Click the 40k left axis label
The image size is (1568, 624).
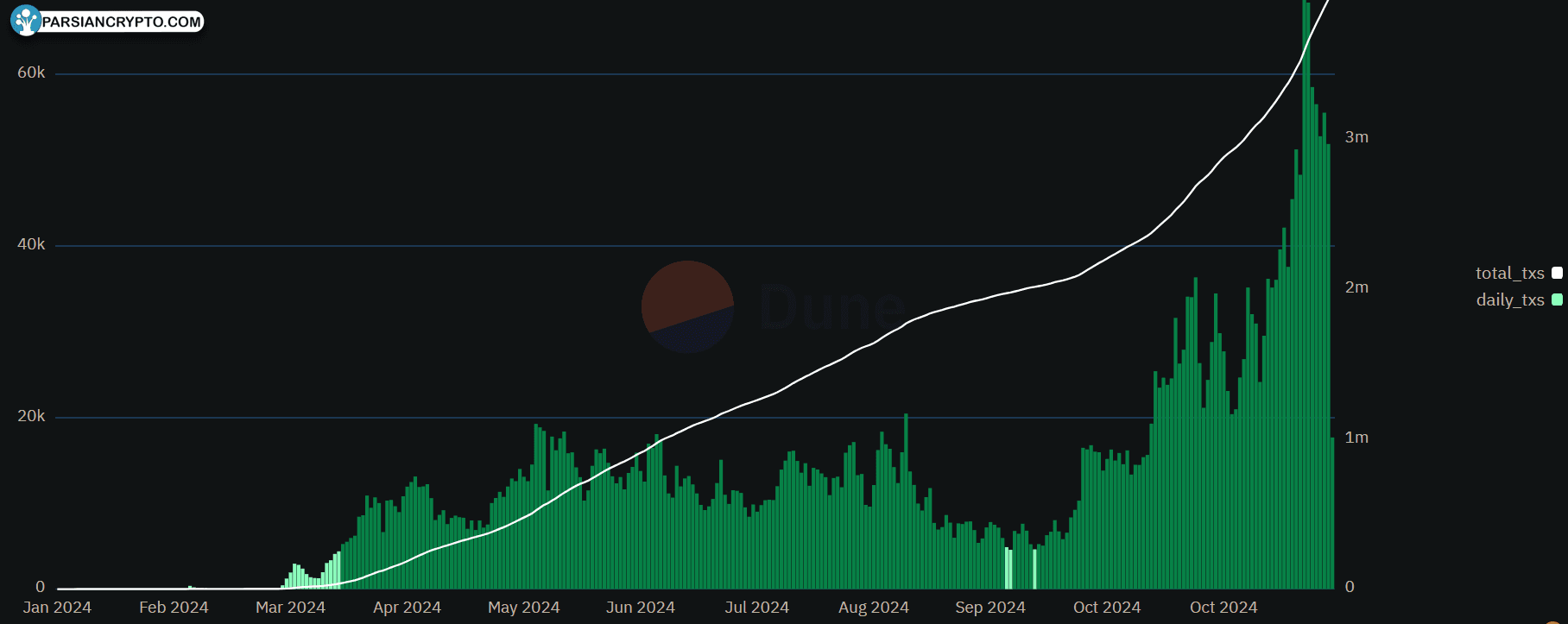(x=31, y=244)
